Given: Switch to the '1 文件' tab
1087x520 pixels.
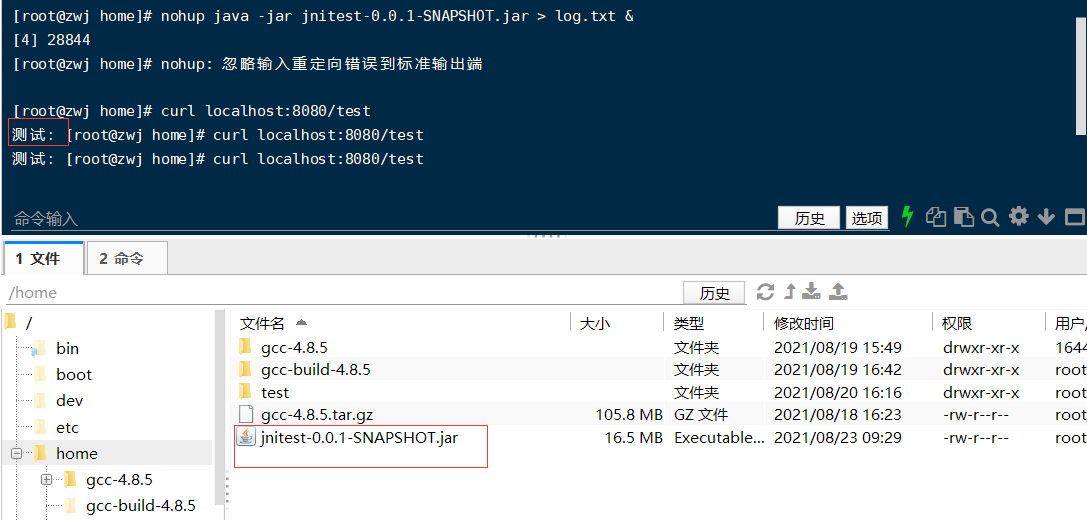Looking at the screenshot, I should (43, 259).
